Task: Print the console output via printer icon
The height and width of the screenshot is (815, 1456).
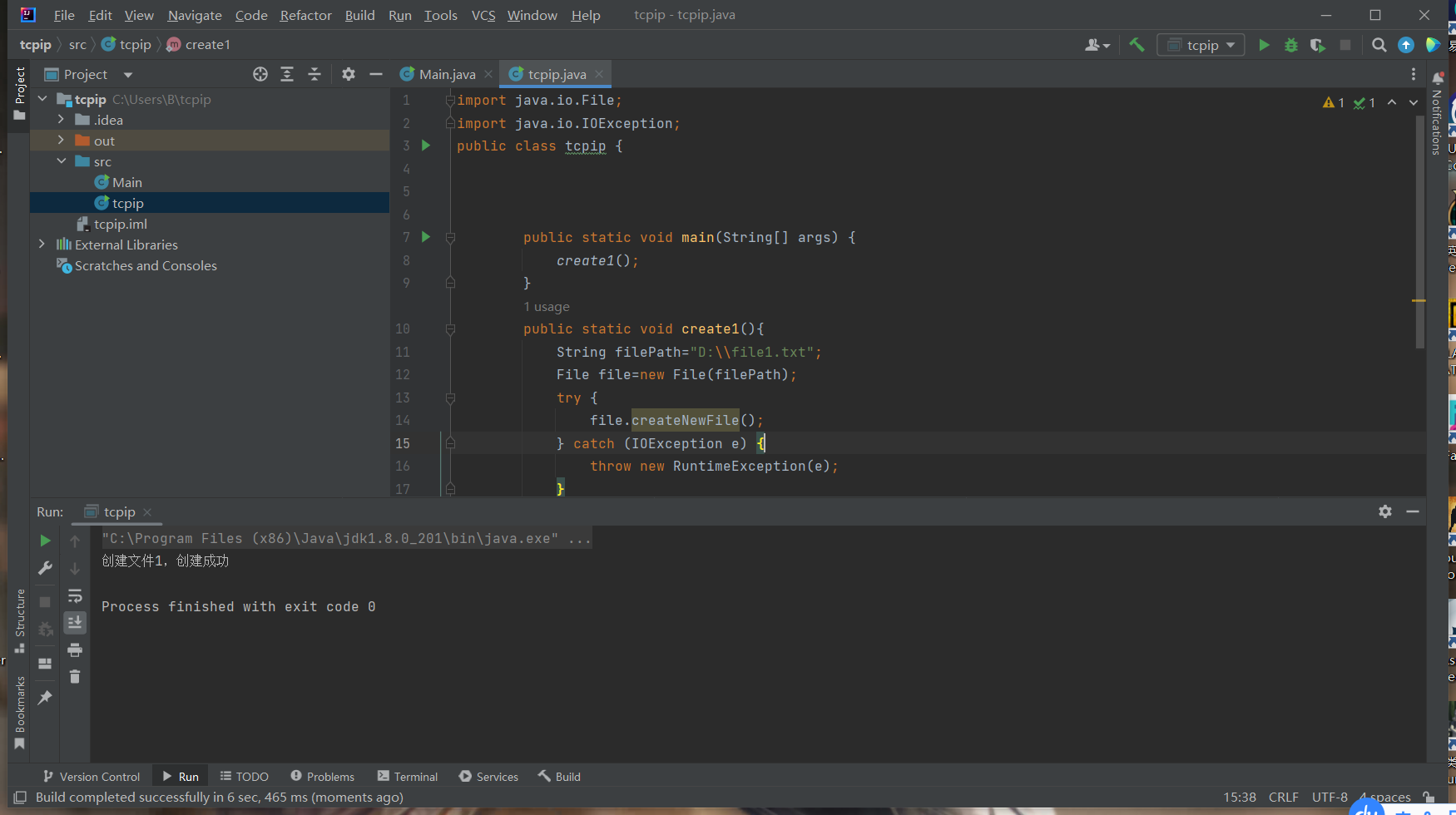Action: click(x=75, y=650)
